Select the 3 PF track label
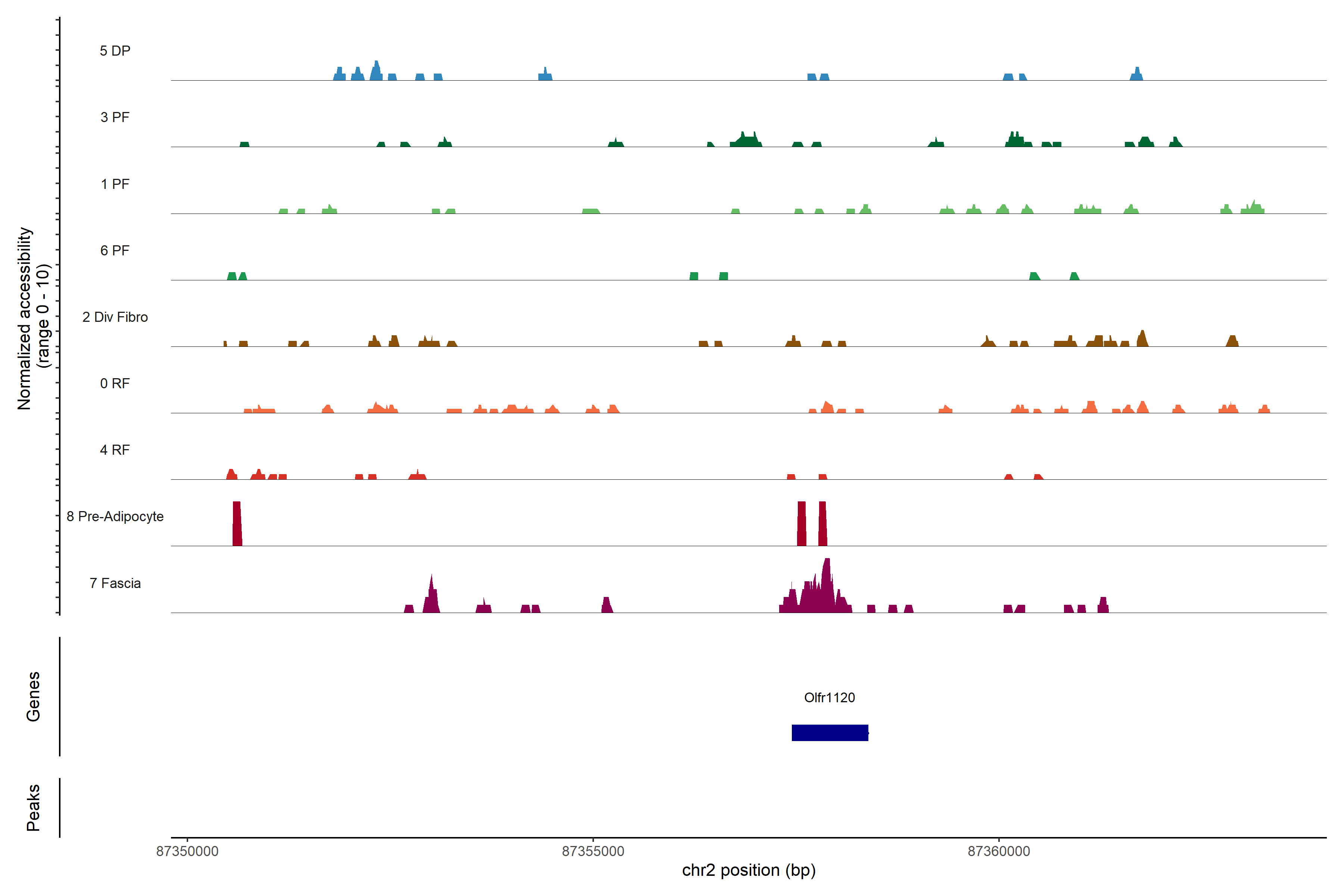Image resolution: width=1344 pixels, height=896 pixels. [x=115, y=117]
